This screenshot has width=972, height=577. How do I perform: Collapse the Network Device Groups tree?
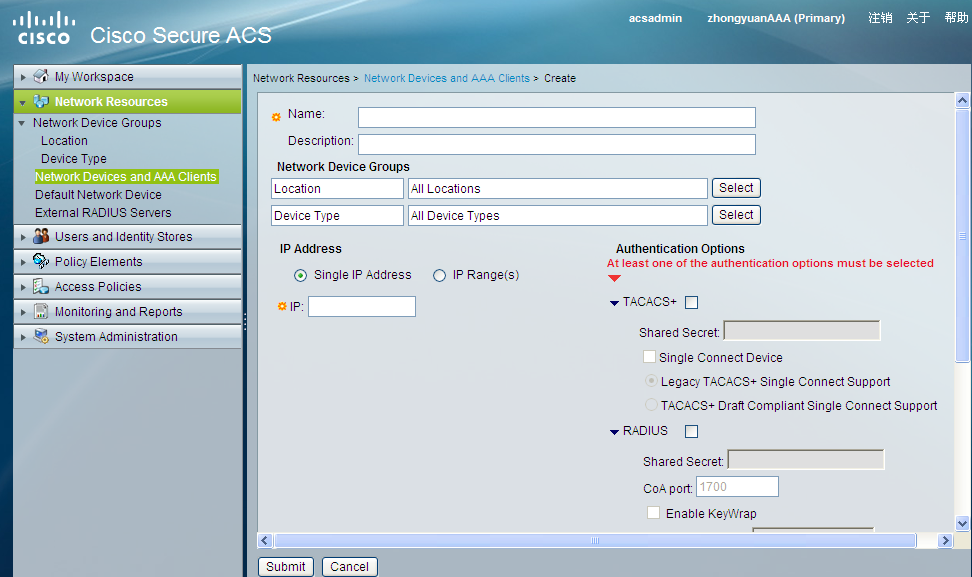22,123
